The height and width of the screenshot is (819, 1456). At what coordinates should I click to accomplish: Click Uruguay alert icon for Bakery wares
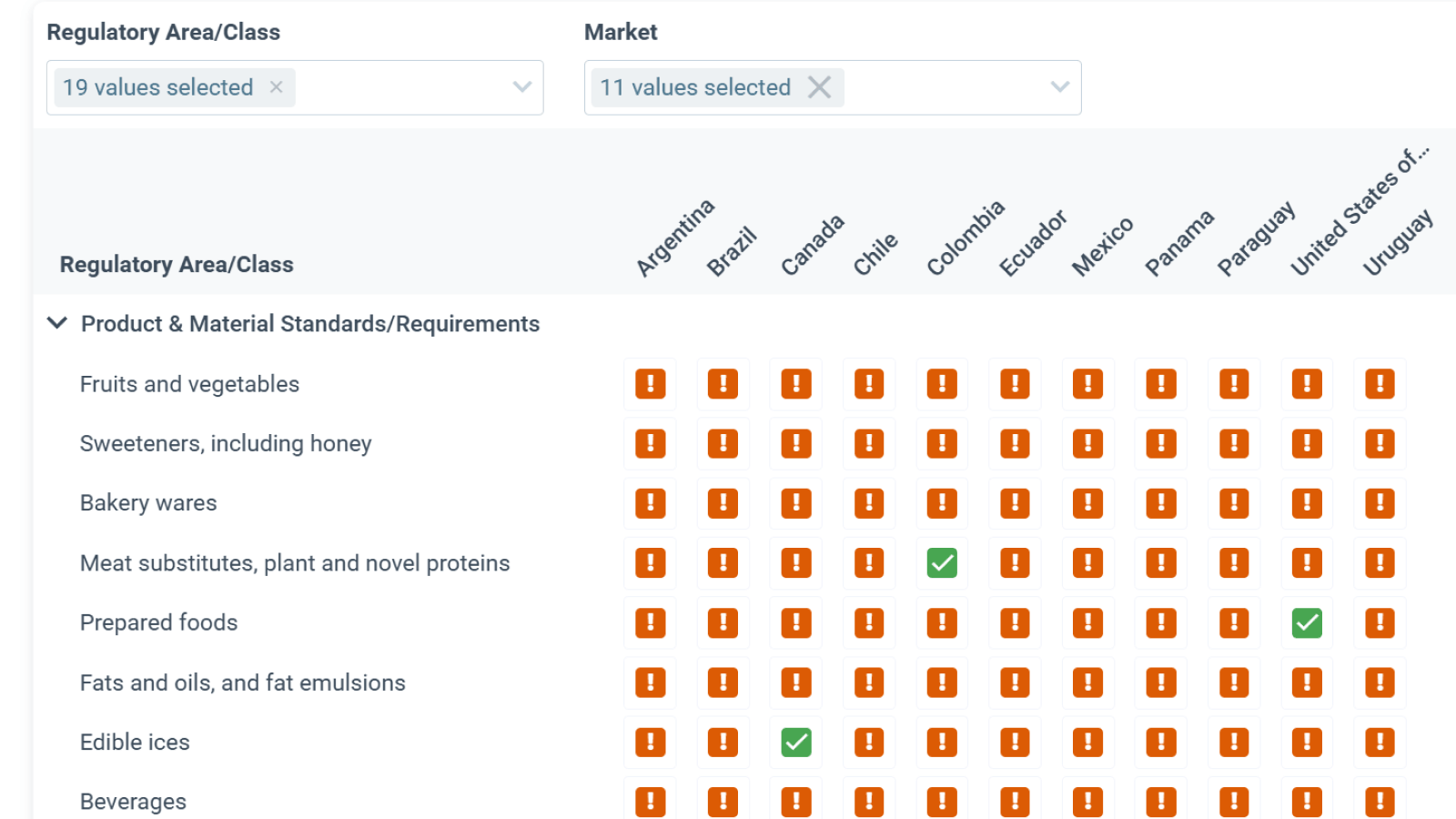[x=1380, y=503]
